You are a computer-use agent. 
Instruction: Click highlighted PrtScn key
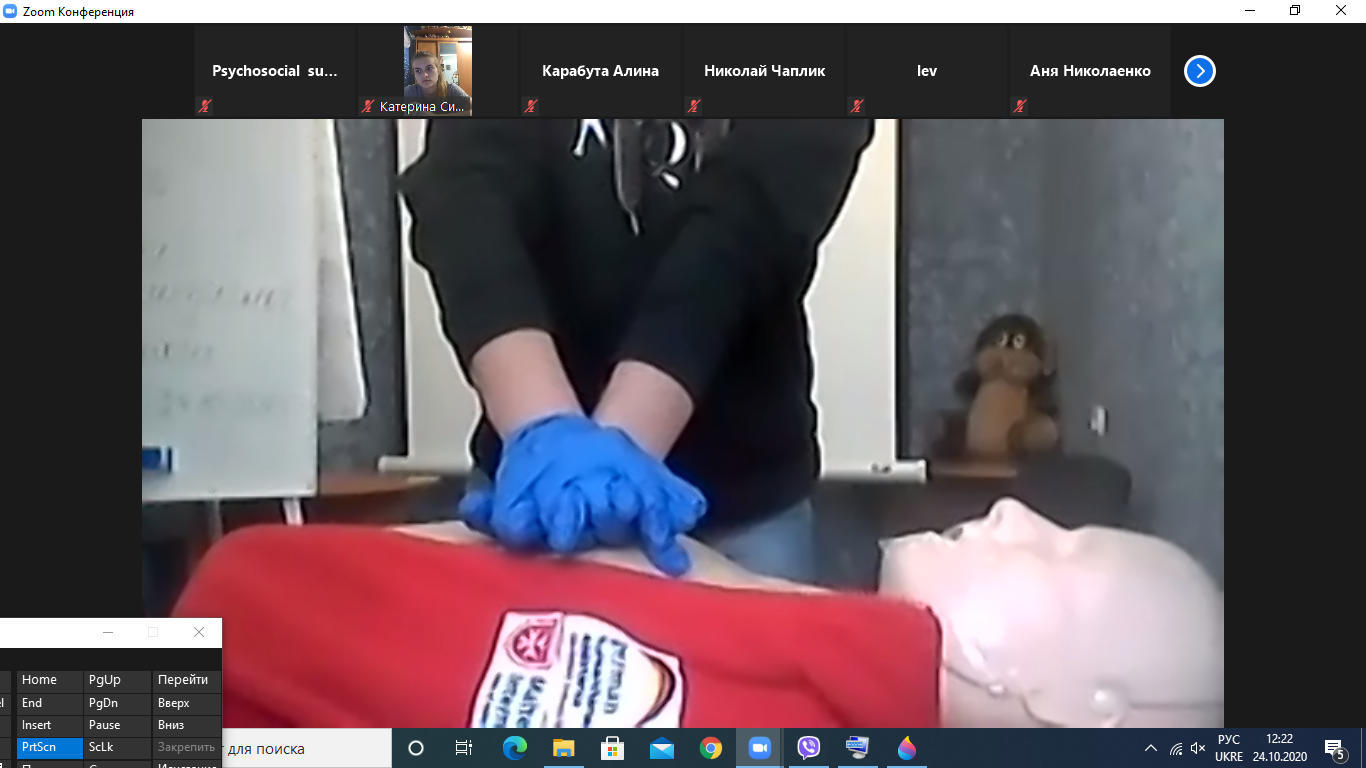tap(49, 748)
